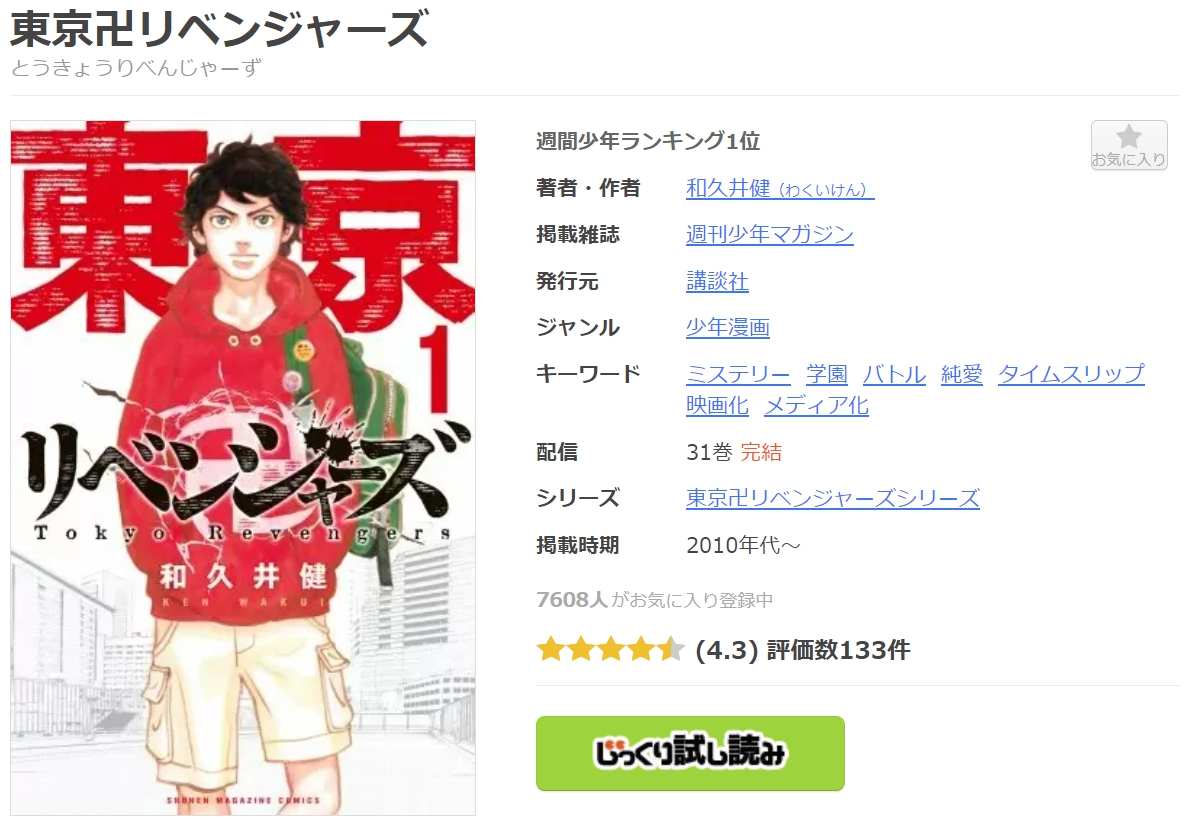Viewport: 1192px width, 836px height.
Task: Toggle the お気に入り star favorite button
Action: 1129,145
